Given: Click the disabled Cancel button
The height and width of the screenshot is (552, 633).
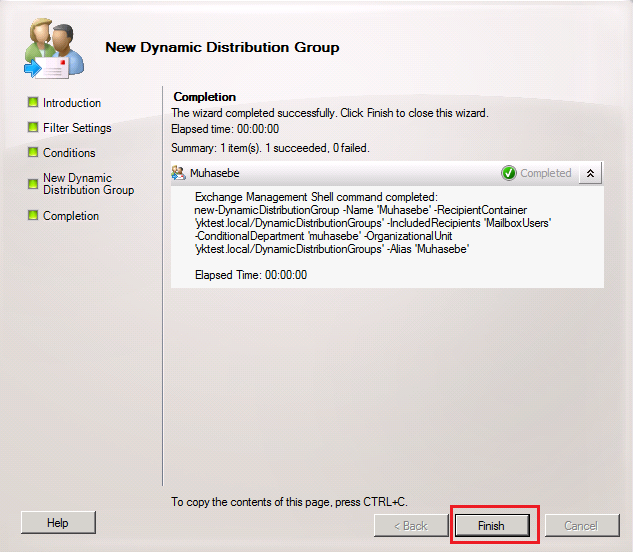Looking at the screenshot, I should pos(580,525).
